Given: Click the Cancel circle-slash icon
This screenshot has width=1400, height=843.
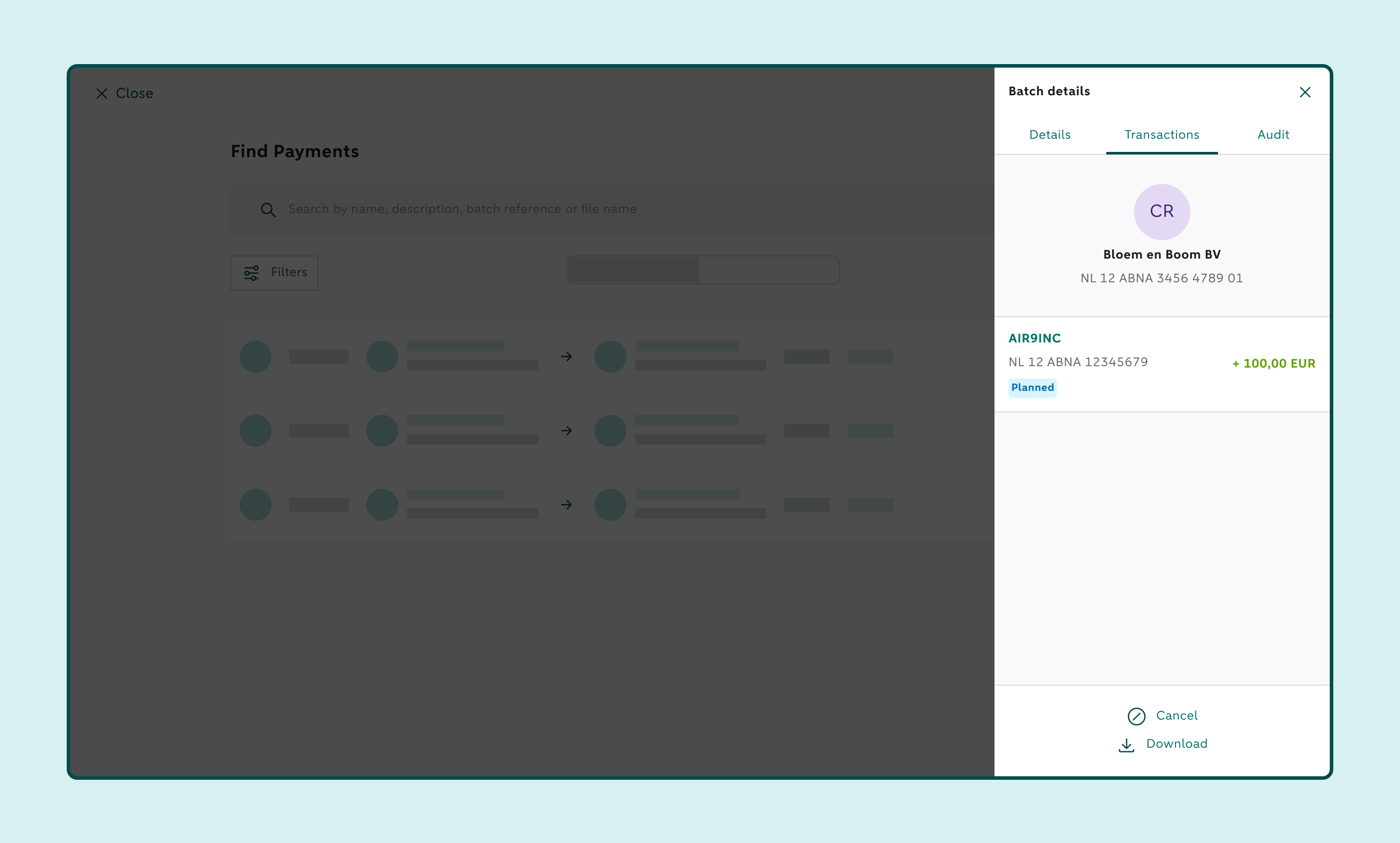Looking at the screenshot, I should [x=1136, y=716].
